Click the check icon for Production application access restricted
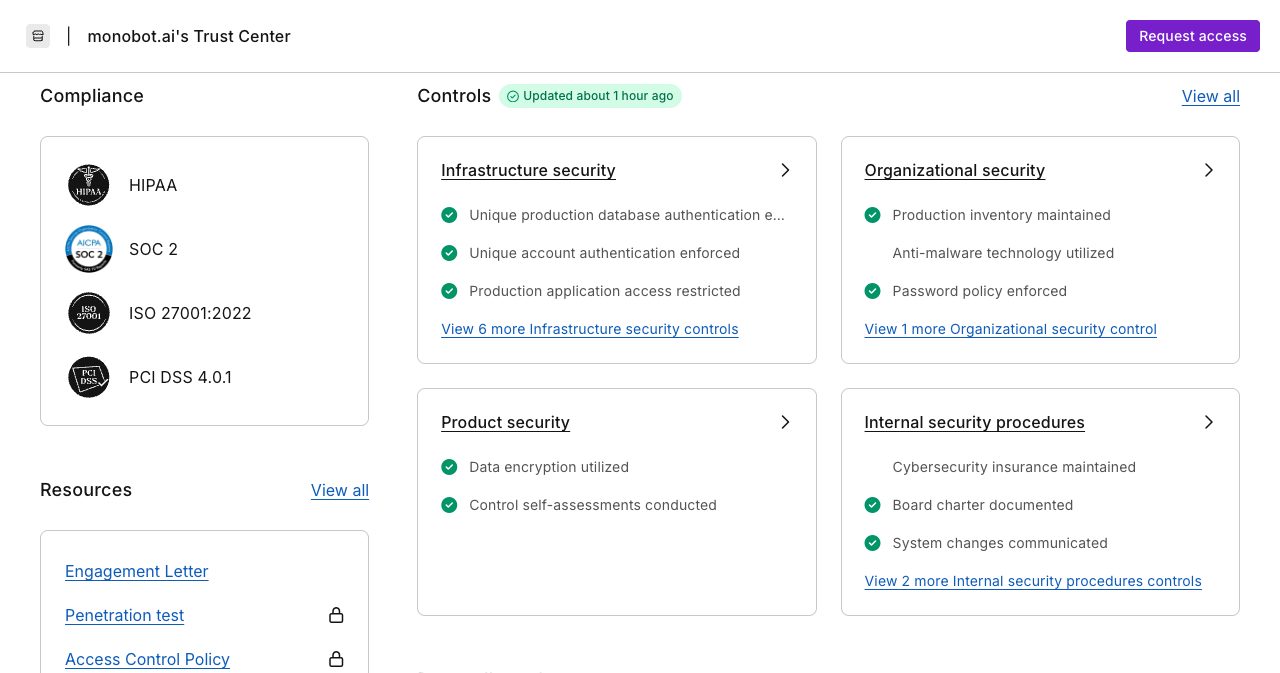The height and width of the screenshot is (673, 1280). tap(449, 291)
